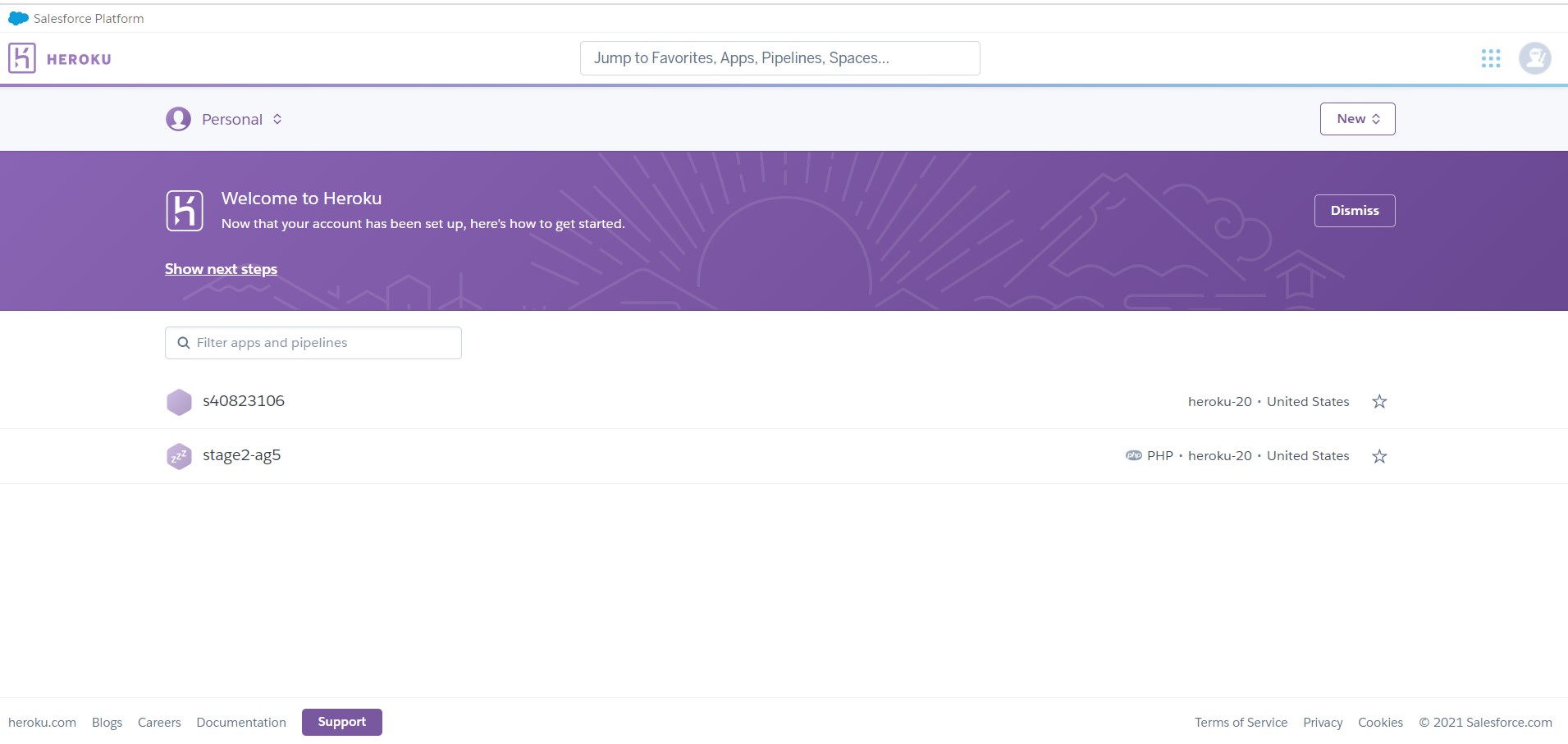Open the New dropdown button
Image resolution: width=1568 pixels, height=744 pixels.
point(1357,119)
